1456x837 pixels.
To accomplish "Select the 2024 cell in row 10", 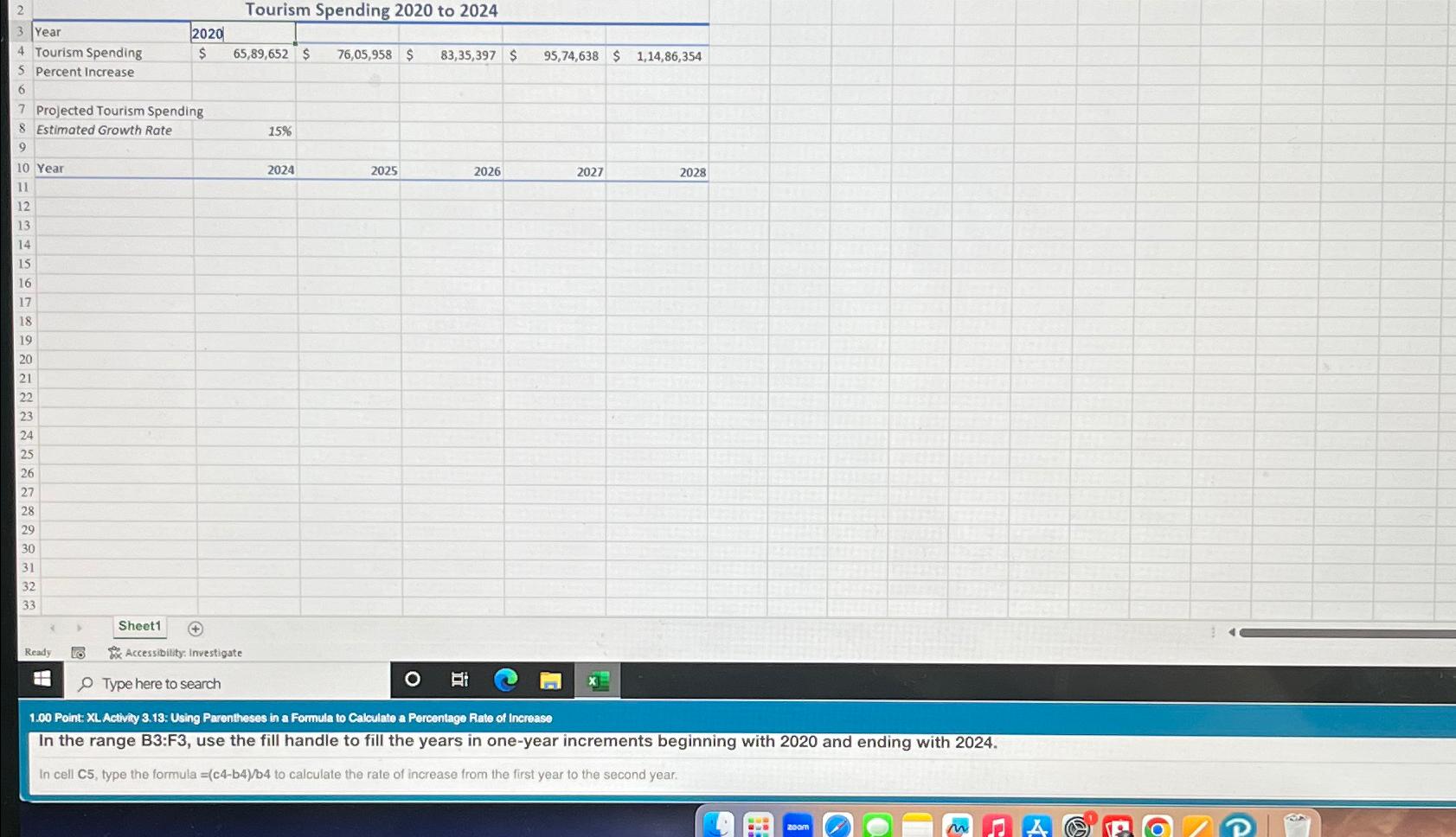I will [x=245, y=169].
